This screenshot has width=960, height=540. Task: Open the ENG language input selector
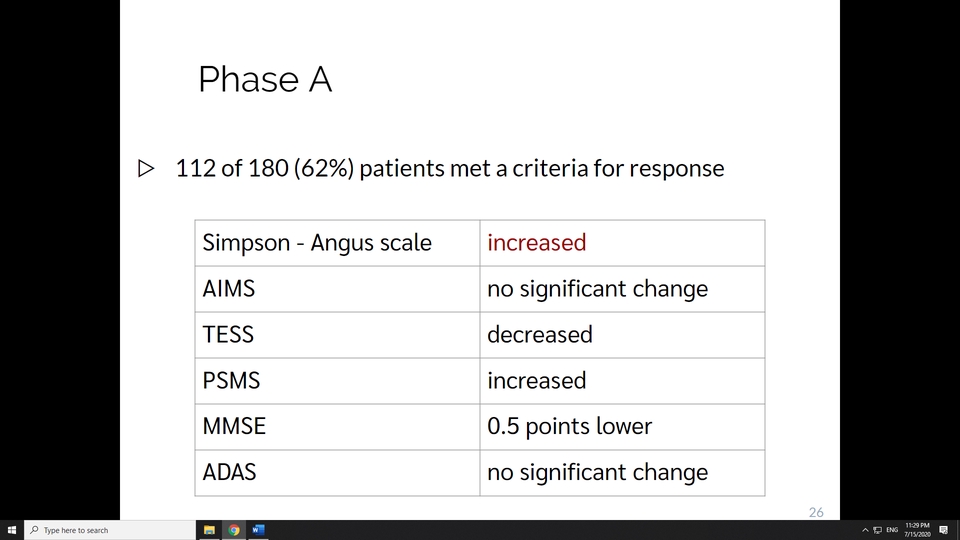coord(892,530)
